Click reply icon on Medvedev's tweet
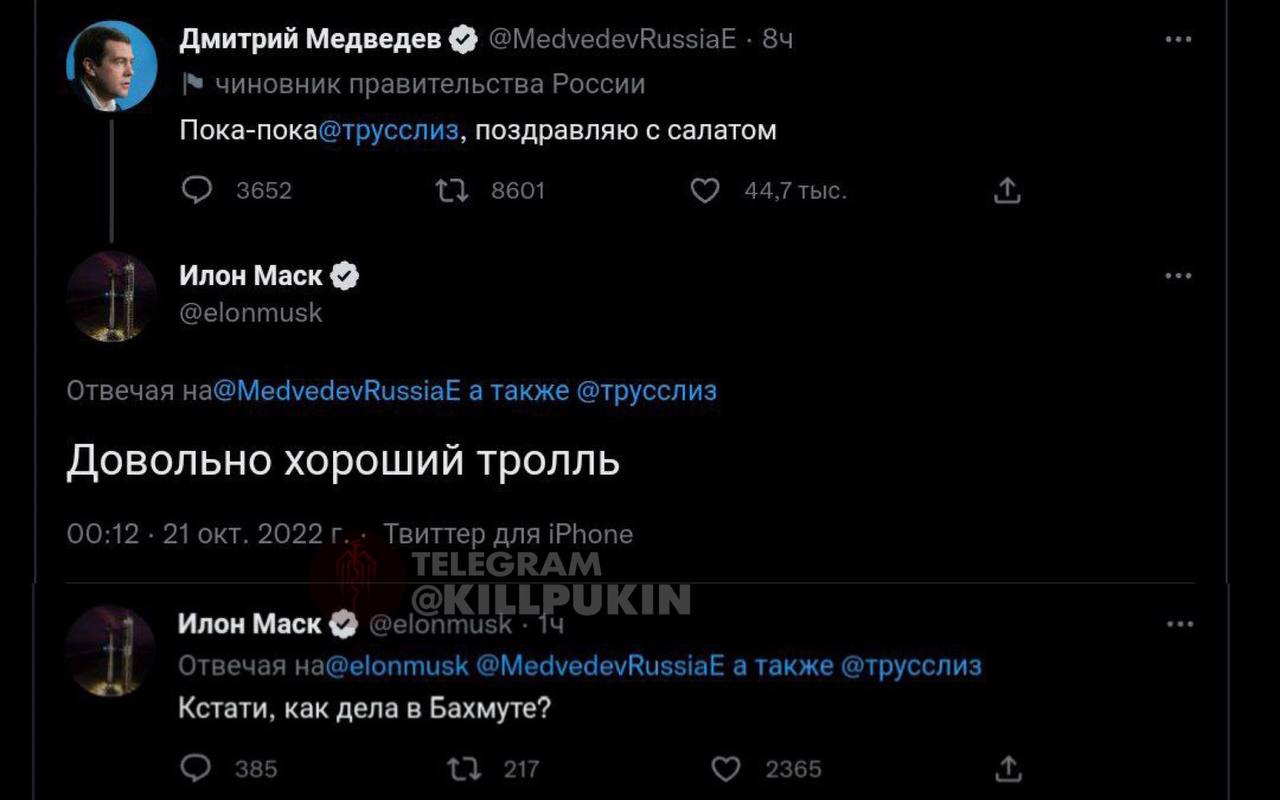Viewport: 1280px width, 800px height. click(198, 190)
